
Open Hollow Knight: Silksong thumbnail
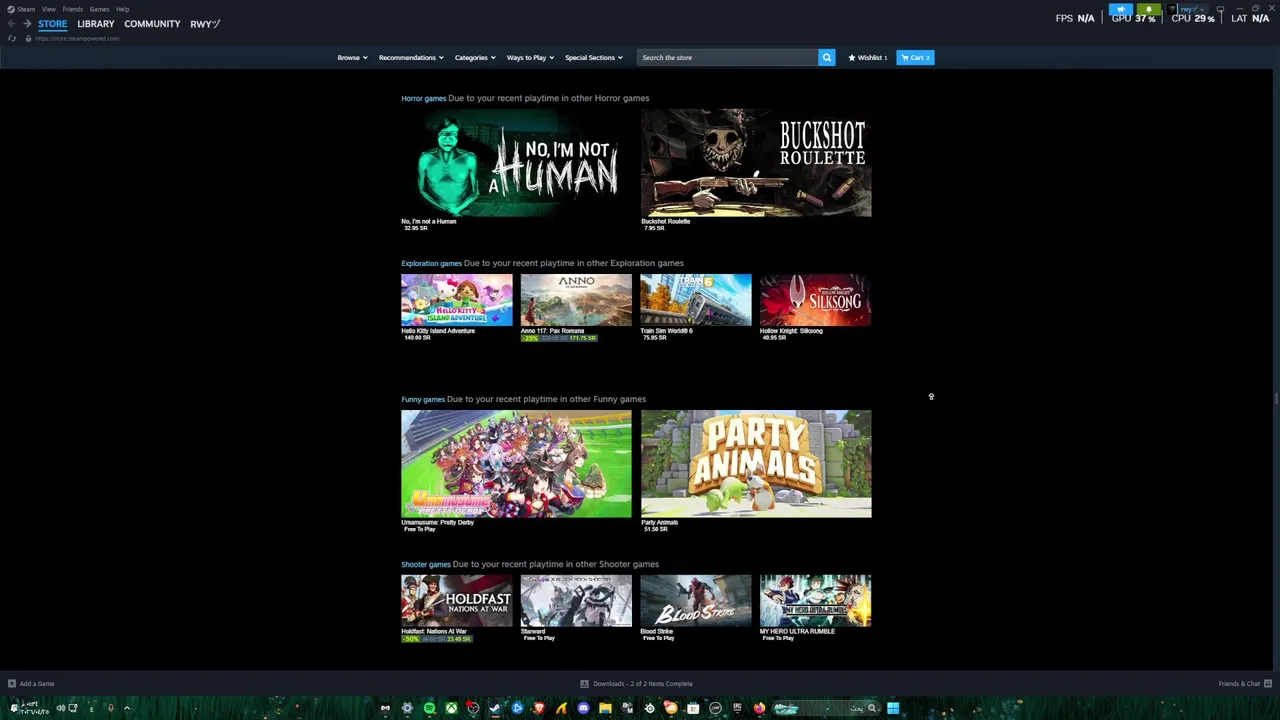click(815, 300)
